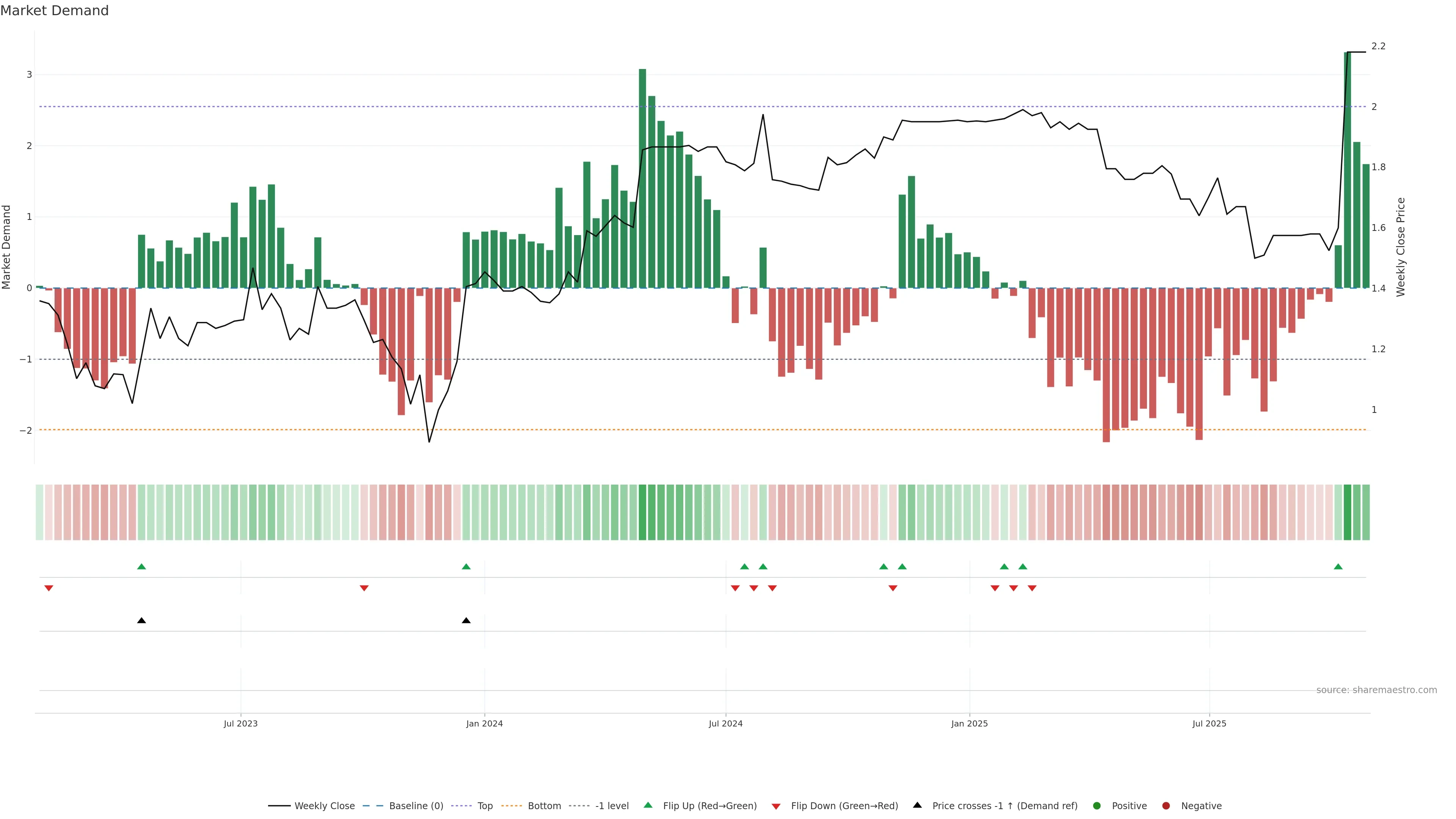Click the darkest green heatmap strip cell
The height and width of the screenshot is (819, 1456).
point(1348,512)
